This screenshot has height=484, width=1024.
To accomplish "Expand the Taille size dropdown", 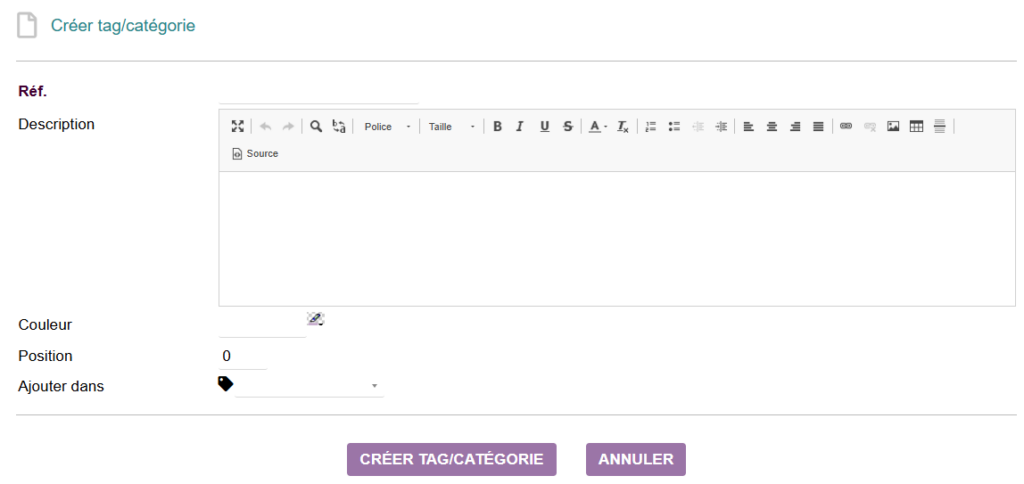I will (451, 127).
